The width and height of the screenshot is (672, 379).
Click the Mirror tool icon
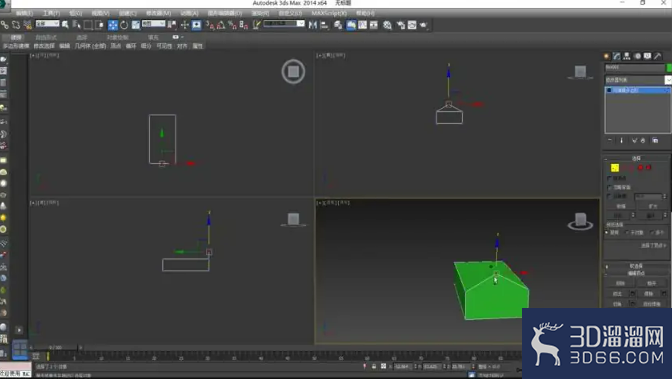click(x=313, y=25)
